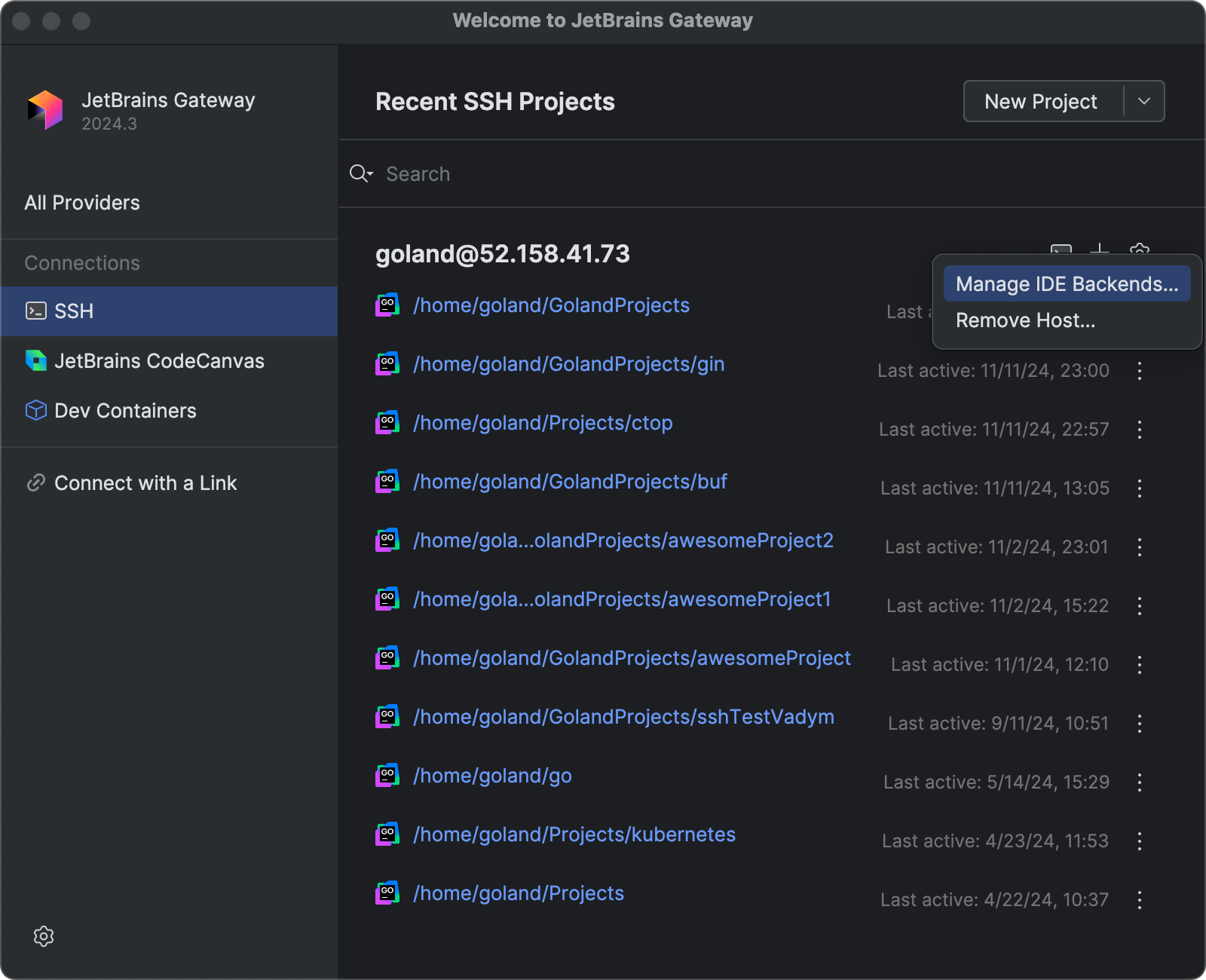Click the JetBrains Gateway logo
Image resolution: width=1206 pixels, height=980 pixels.
click(45, 111)
